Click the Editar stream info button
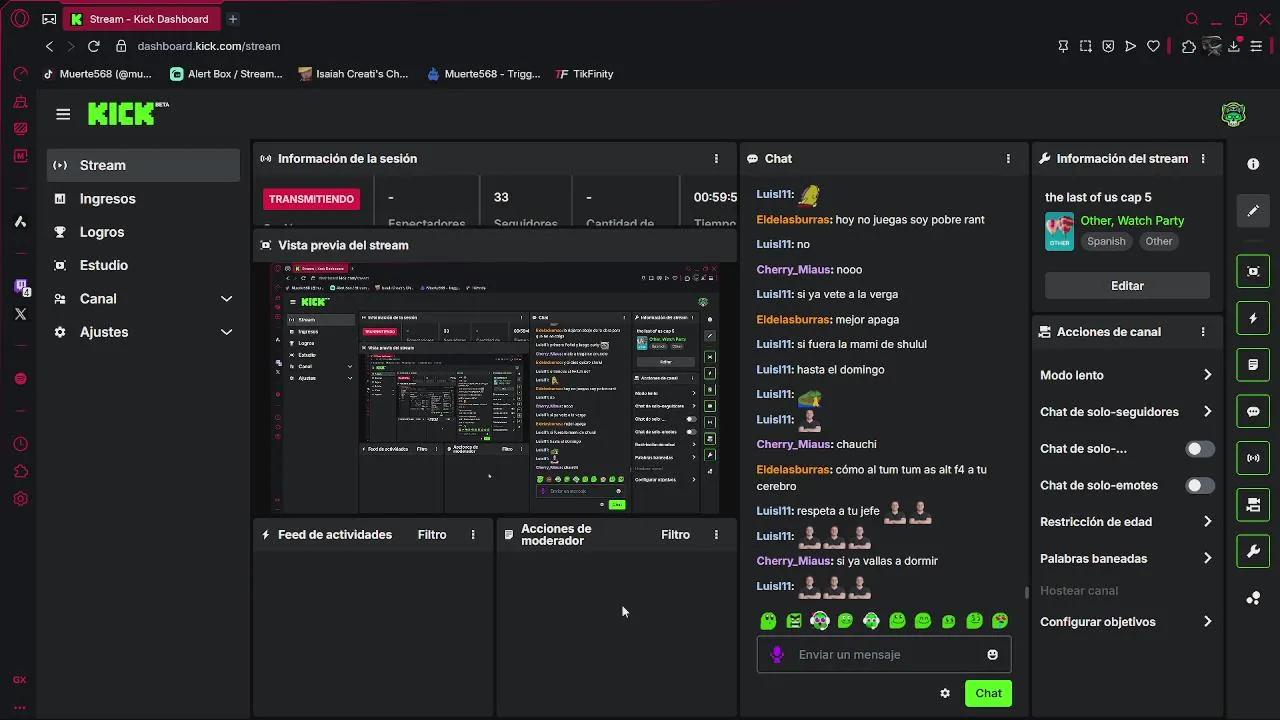The image size is (1280, 720). [x=1127, y=286]
